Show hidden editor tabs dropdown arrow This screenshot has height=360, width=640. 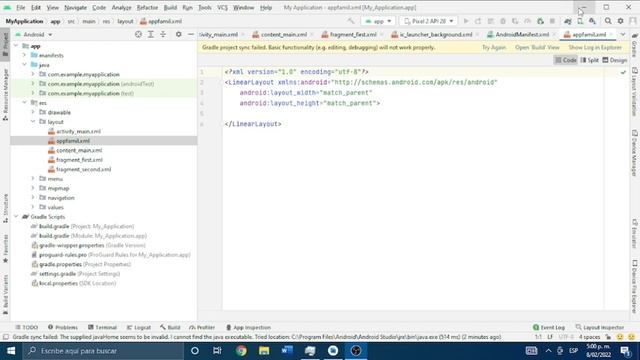click(622, 35)
